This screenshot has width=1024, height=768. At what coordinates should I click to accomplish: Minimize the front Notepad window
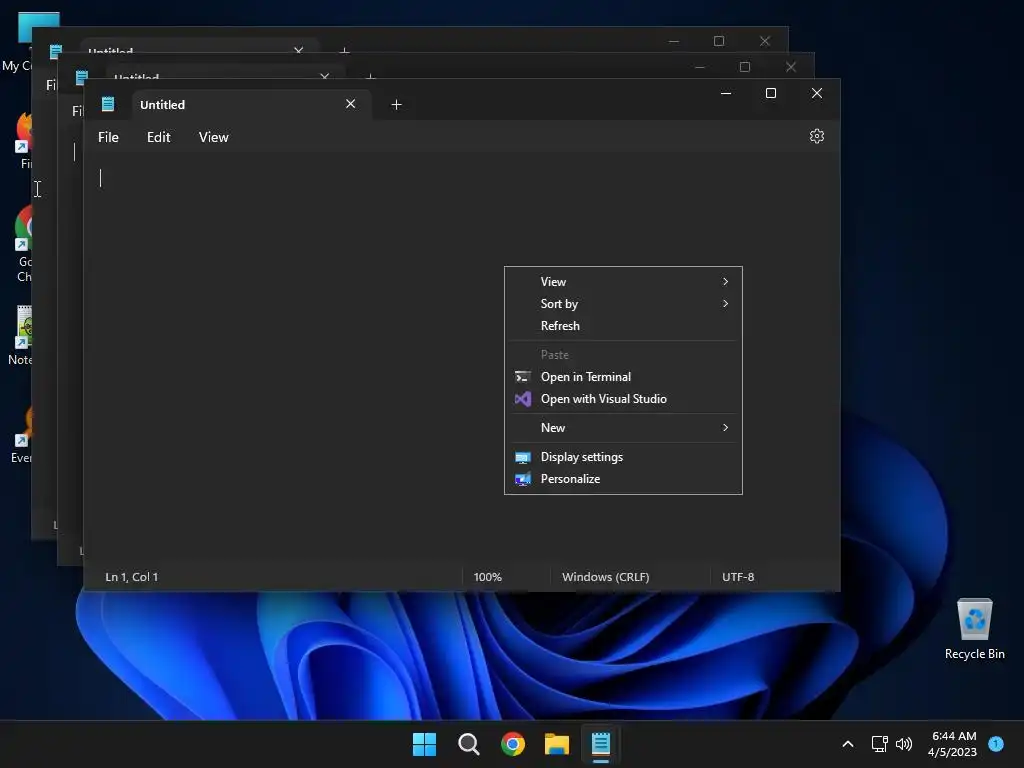(x=726, y=93)
